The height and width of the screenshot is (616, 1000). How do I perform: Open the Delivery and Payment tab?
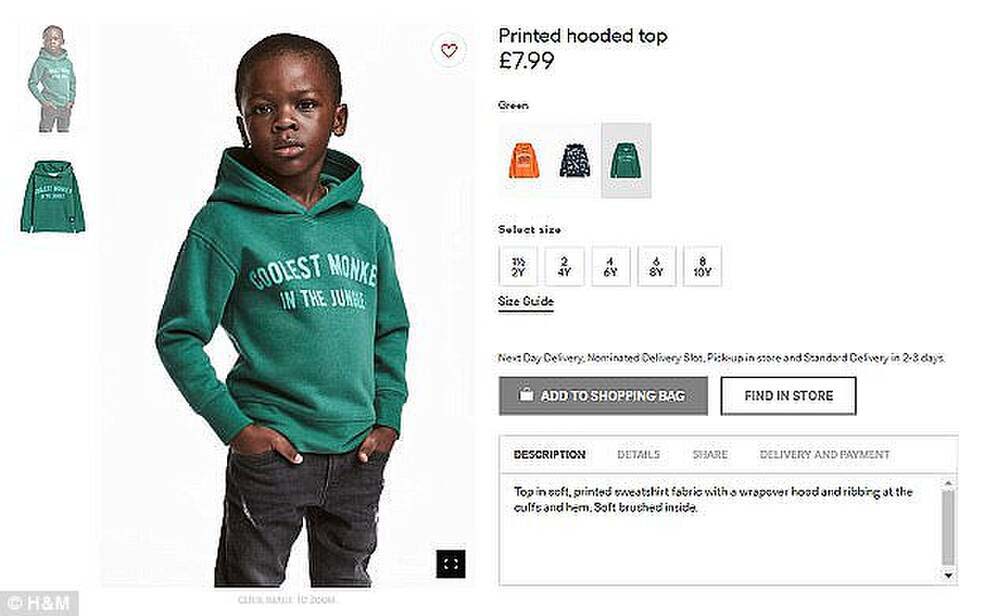click(824, 455)
